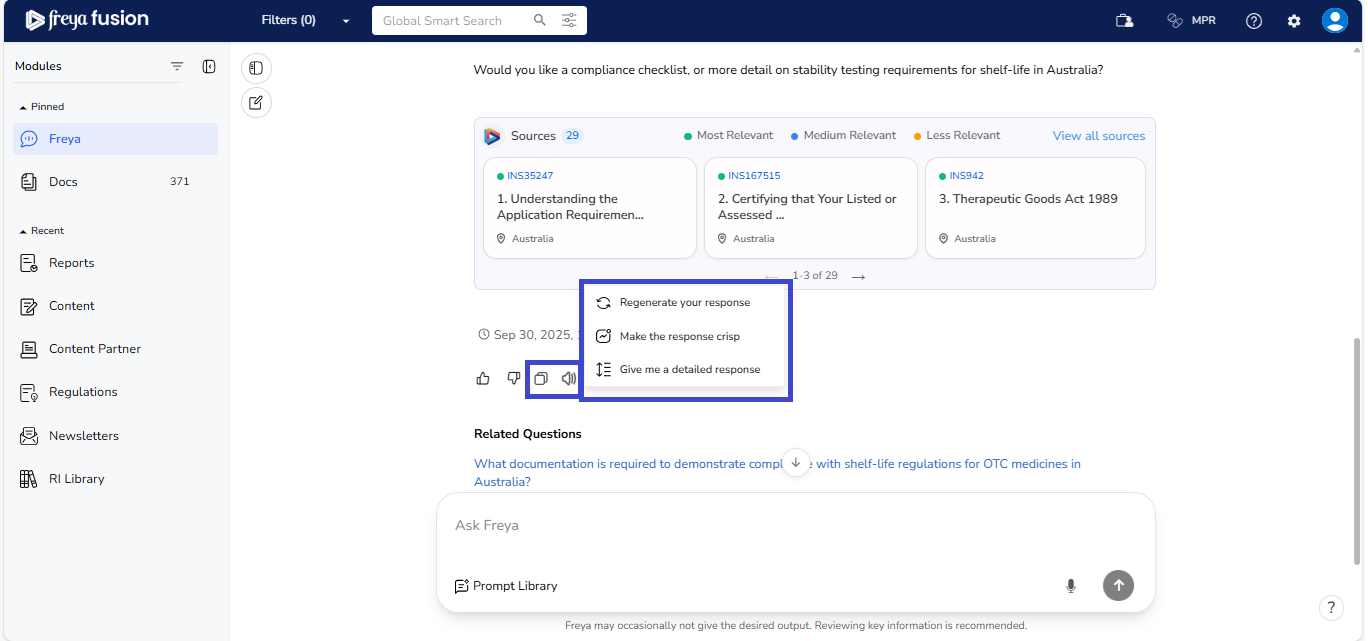
Task: Open advanced search filter sliders icon
Action: click(569, 20)
